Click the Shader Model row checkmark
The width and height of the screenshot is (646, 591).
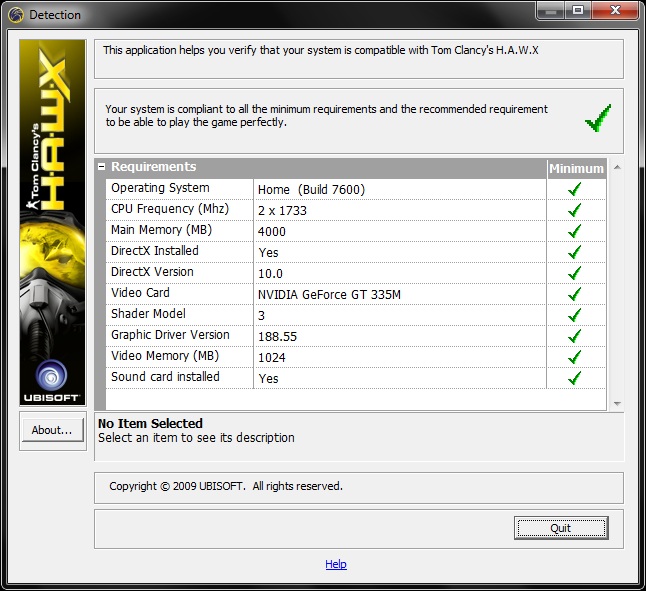click(x=574, y=315)
